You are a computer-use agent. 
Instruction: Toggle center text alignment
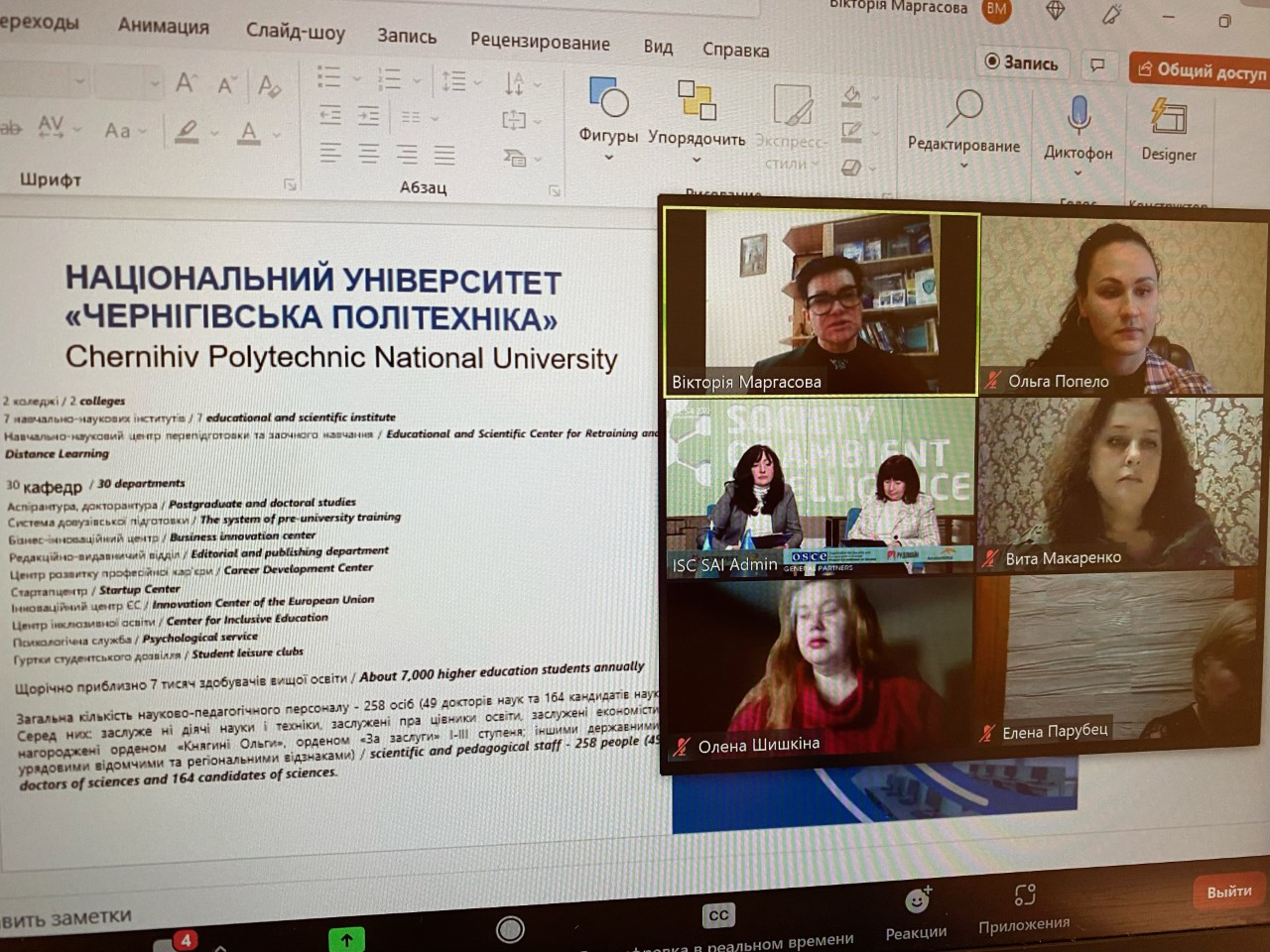tap(368, 154)
